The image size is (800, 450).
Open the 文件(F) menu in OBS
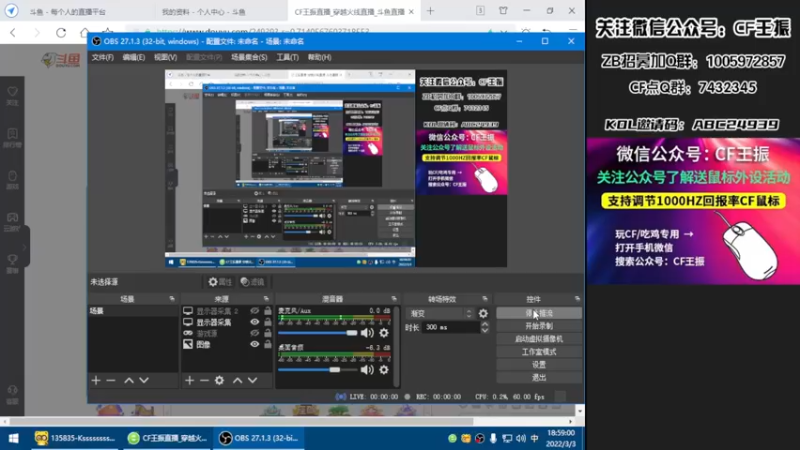coord(103,57)
